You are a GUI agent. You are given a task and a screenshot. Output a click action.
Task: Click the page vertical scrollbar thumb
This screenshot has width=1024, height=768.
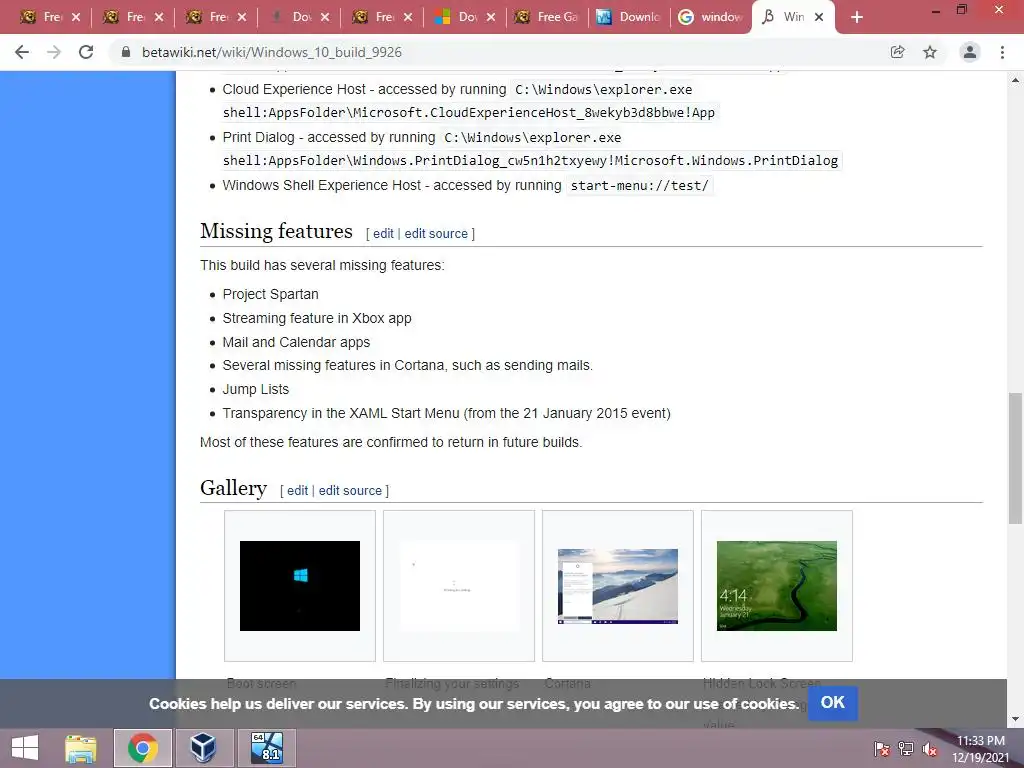click(1015, 458)
